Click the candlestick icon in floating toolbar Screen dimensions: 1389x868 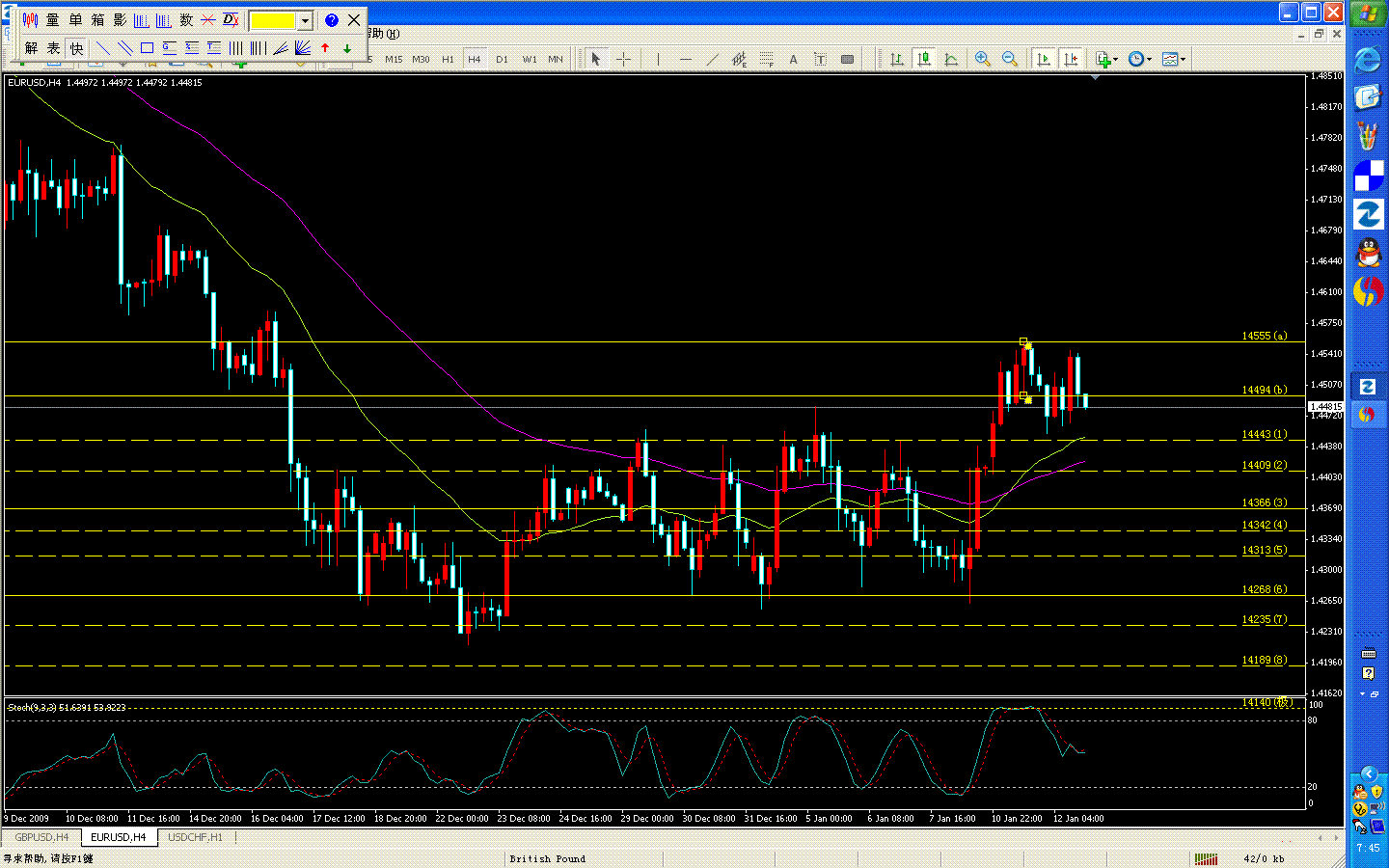pos(30,19)
